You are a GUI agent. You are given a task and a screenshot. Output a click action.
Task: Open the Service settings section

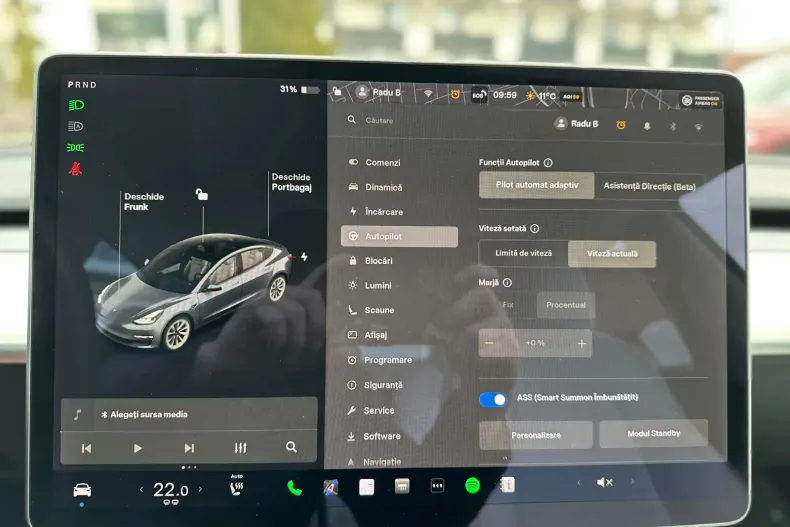[x=371, y=410]
